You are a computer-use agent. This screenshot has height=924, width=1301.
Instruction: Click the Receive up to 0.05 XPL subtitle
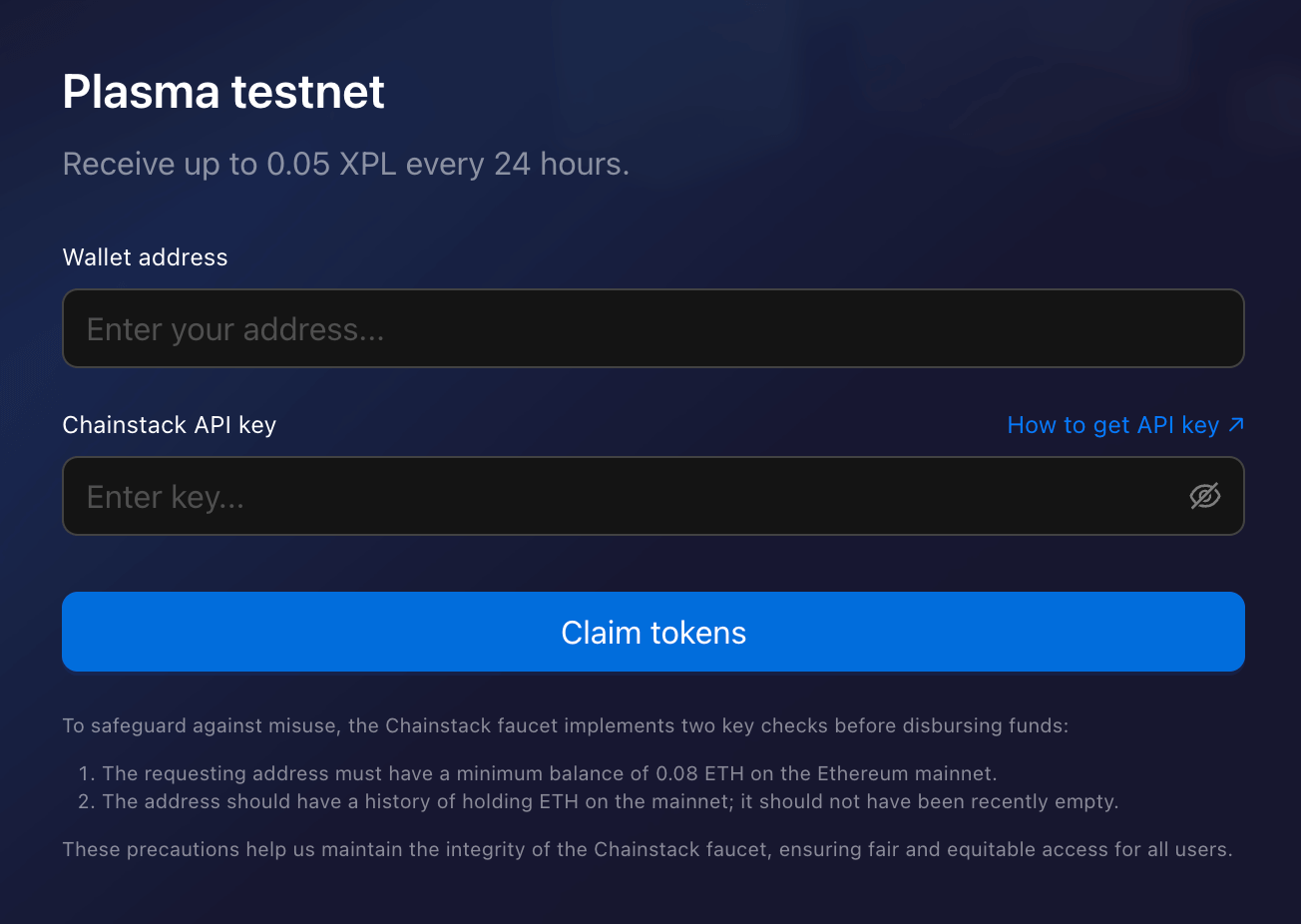[345, 163]
